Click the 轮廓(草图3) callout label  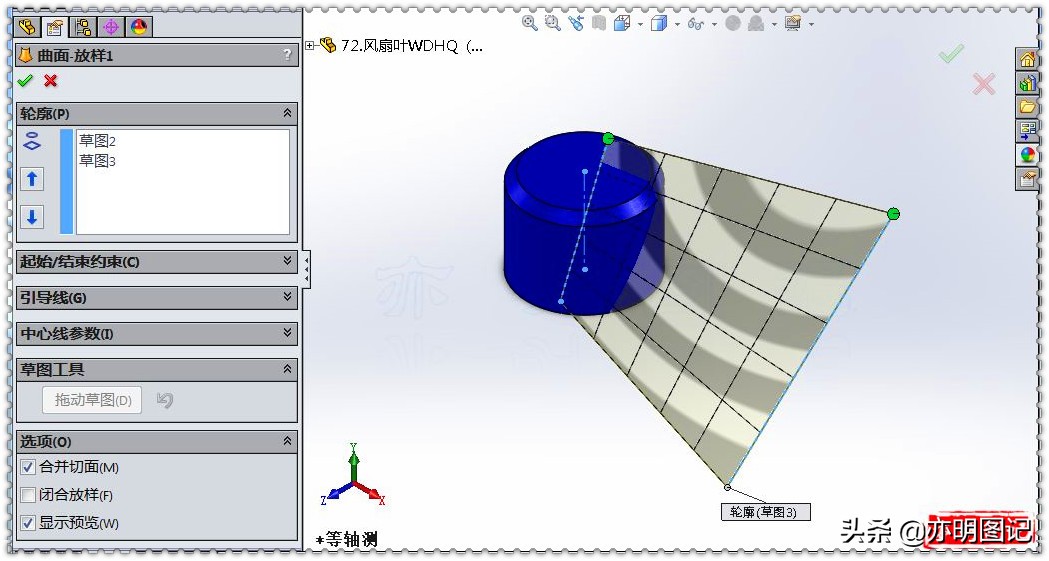coord(766,512)
